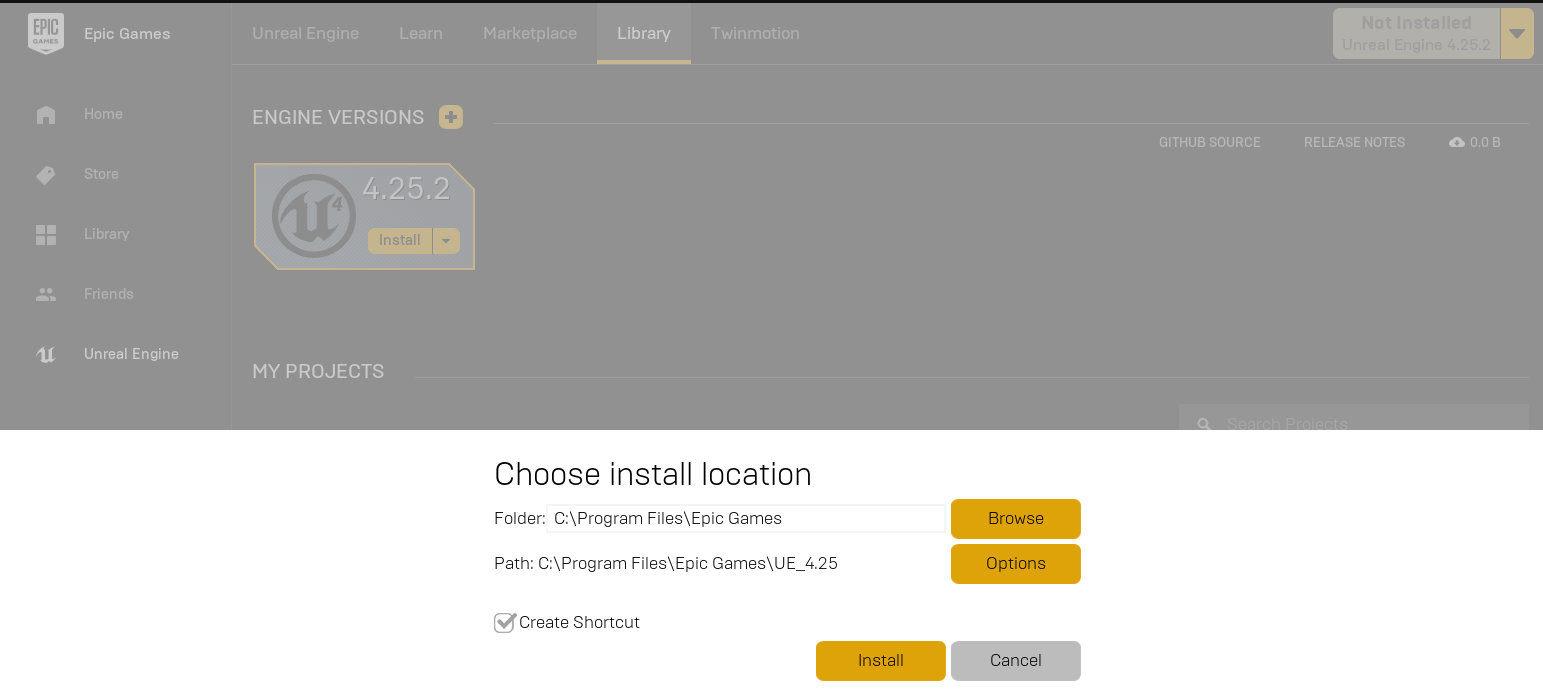Click the UE4 logo on the 4.25.2 tile

pyautogui.click(x=313, y=215)
